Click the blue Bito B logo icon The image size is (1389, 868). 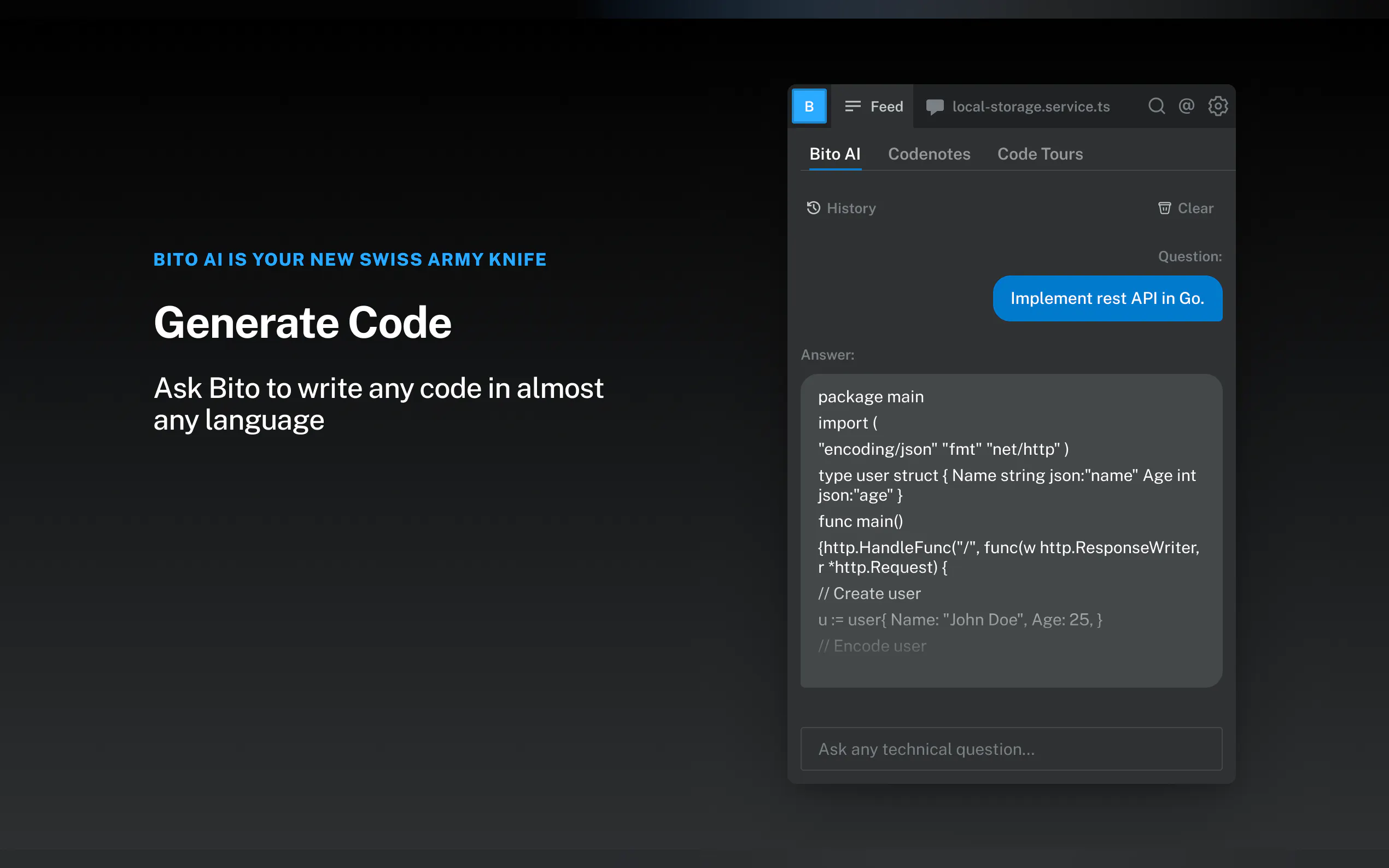pyautogui.click(x=808, y=106)
